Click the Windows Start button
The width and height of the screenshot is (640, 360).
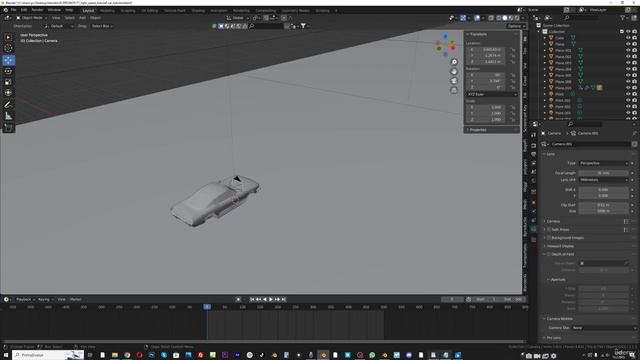click(6, 355)
